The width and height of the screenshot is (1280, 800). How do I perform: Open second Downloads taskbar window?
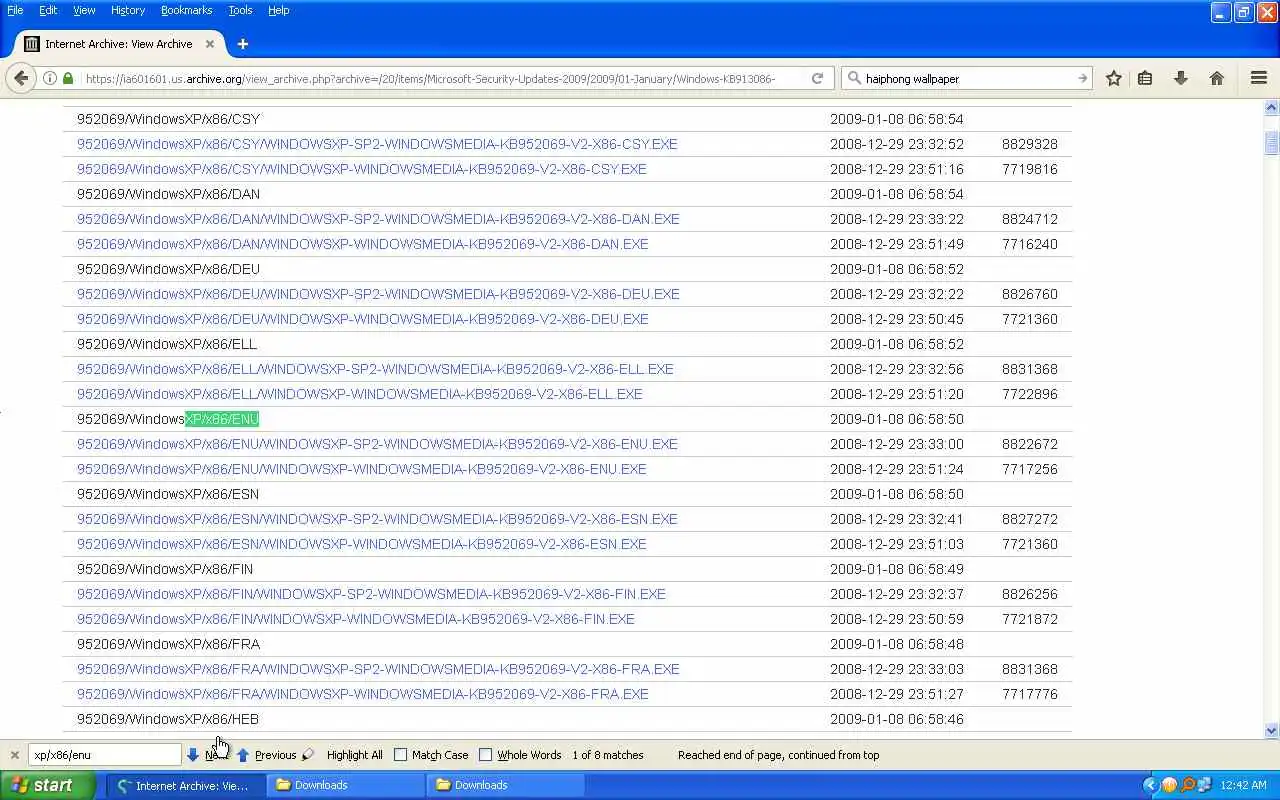pos(505,785)
